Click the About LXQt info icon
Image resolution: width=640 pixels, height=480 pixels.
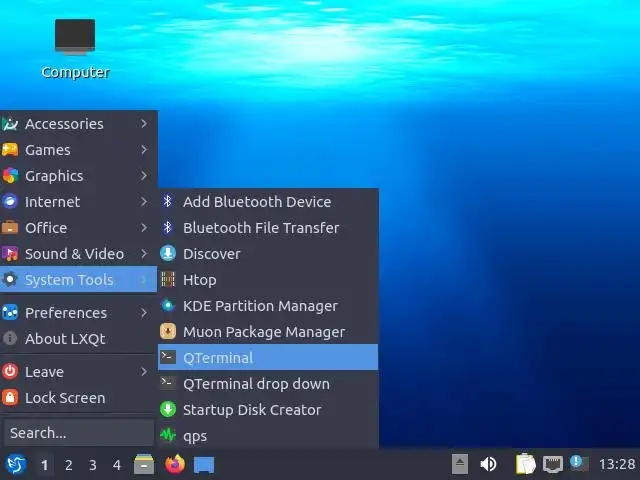(x=10, y=338)
